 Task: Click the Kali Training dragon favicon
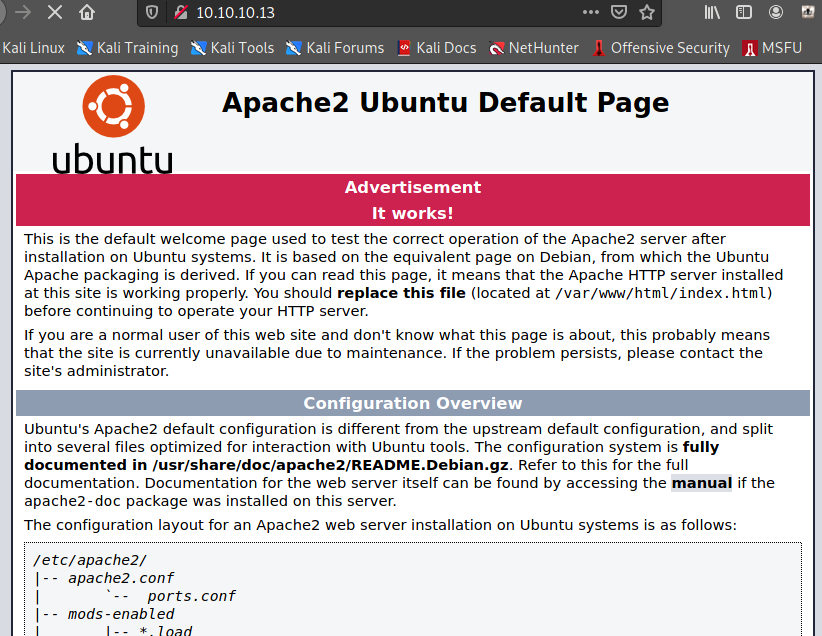tap(84, 48)
